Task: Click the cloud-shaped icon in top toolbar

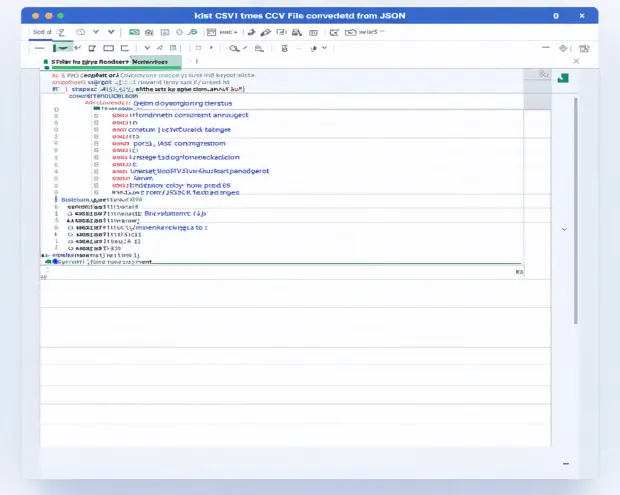Action: (x=80, y=32)
